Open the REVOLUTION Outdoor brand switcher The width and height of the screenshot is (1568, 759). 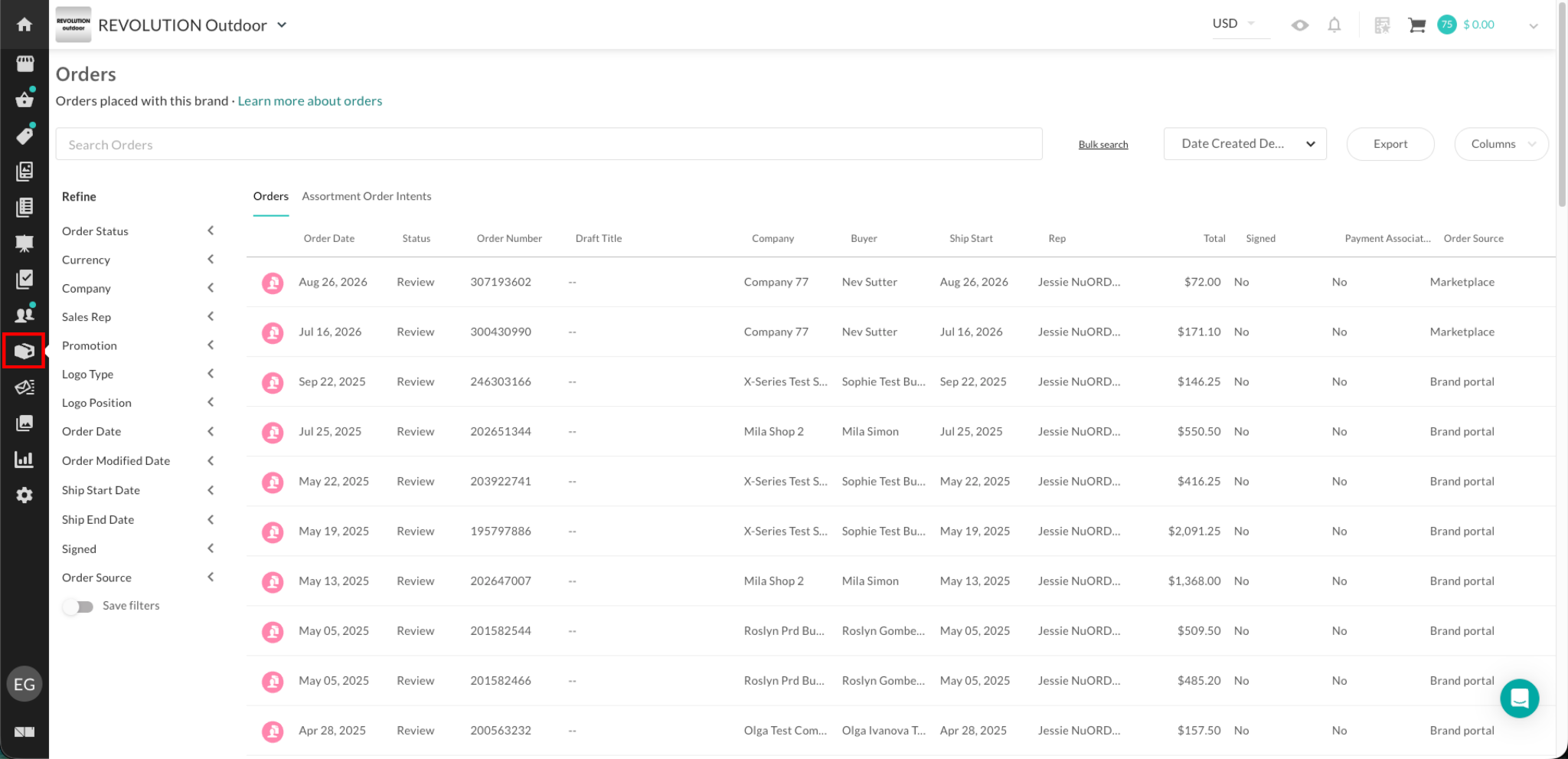193,25
